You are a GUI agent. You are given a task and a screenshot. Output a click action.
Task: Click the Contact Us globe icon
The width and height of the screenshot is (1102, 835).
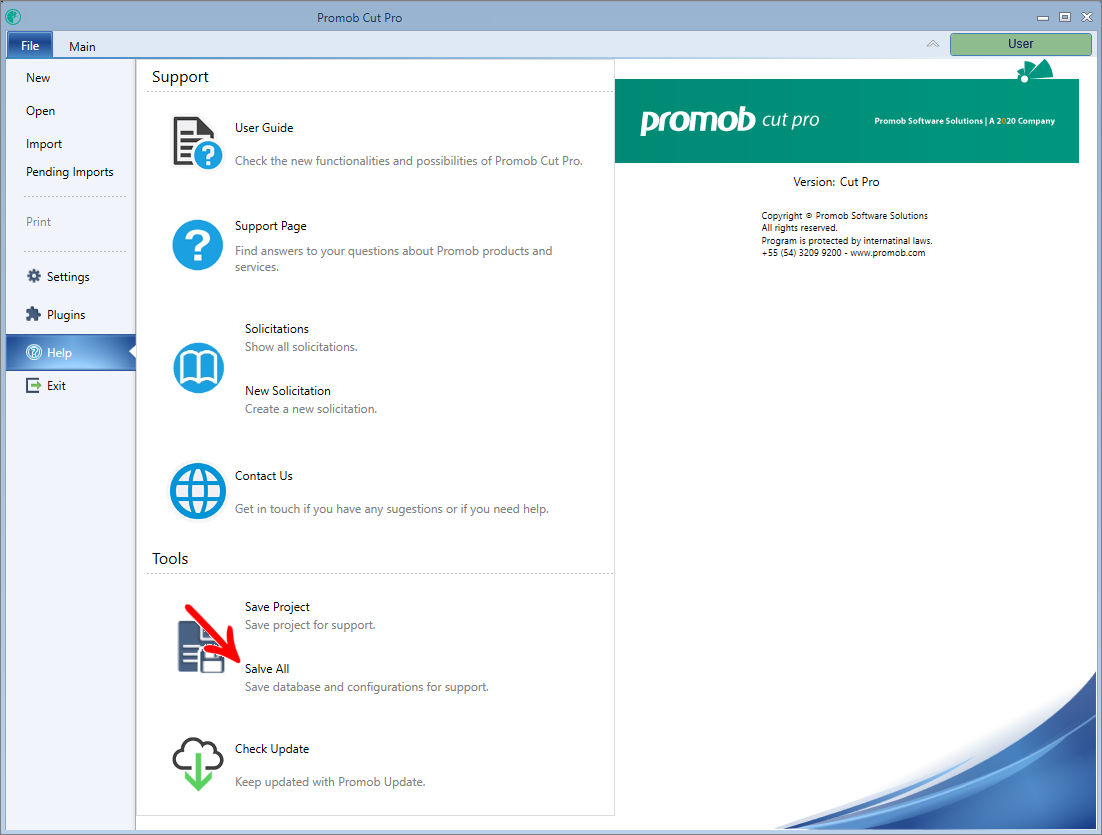[x=197, y=491]
